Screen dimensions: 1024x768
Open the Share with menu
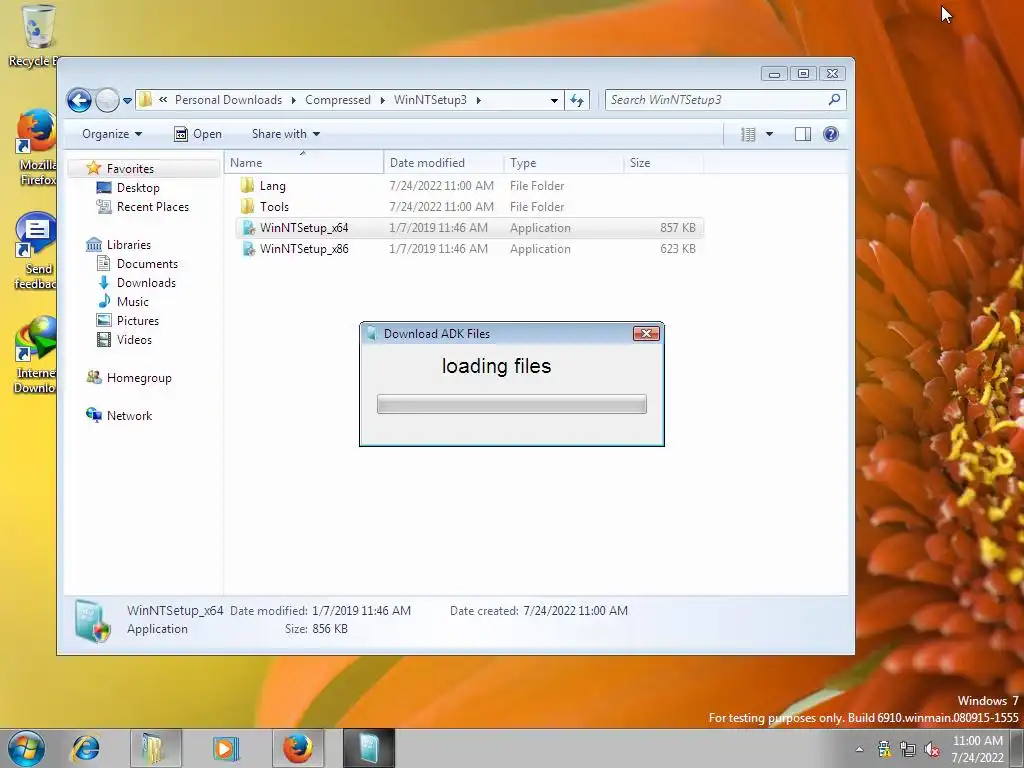coord(285,134)
